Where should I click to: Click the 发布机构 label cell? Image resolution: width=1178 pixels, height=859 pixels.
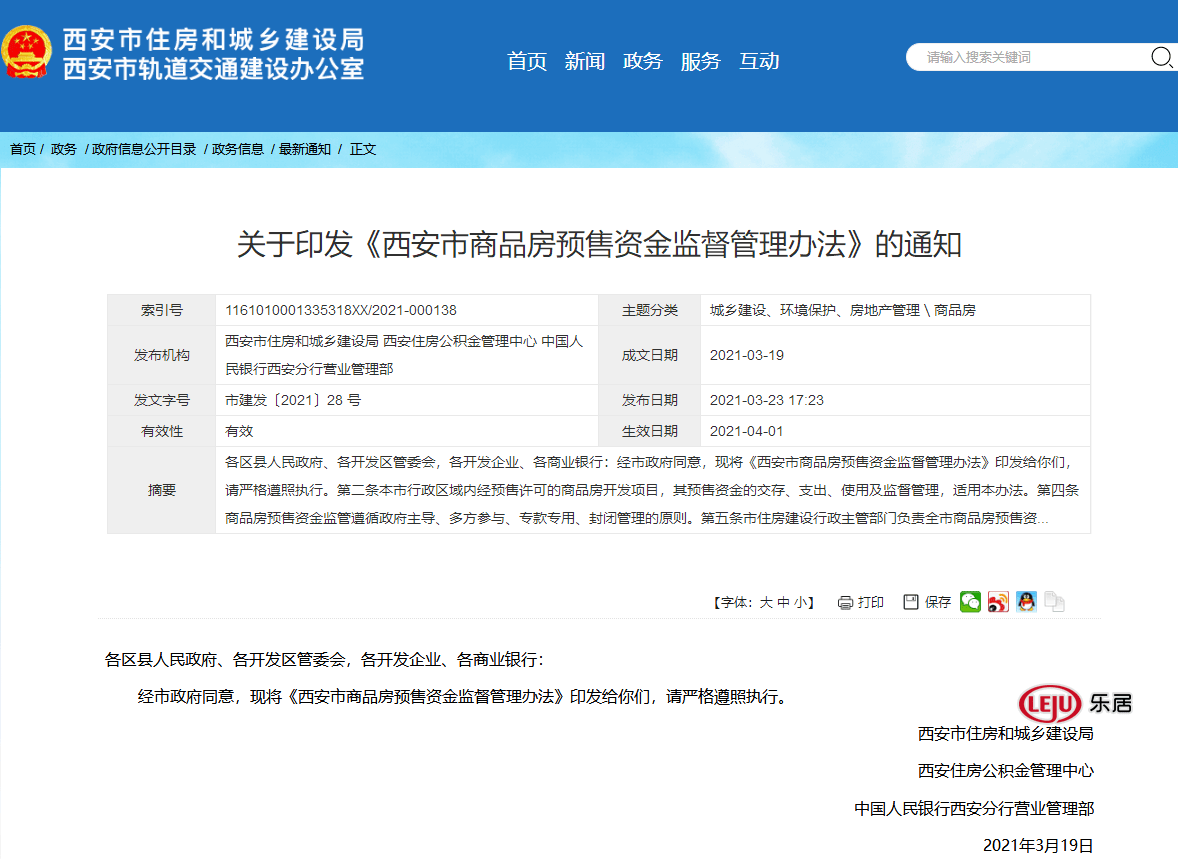(x=162, y=355)
